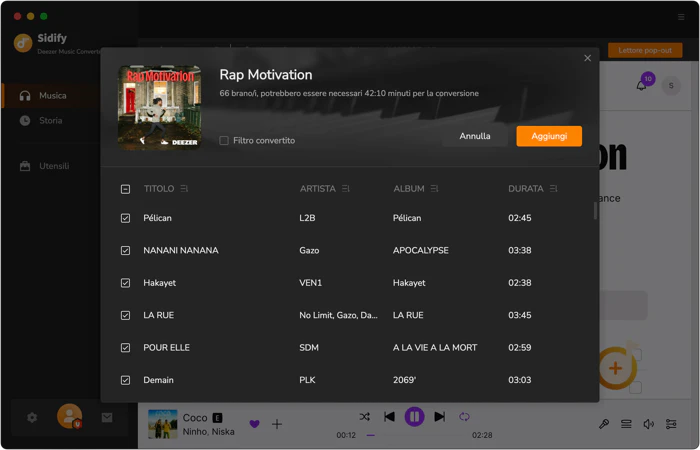Click artist name Gazo
This screenshot has width=700, height=450.
(x=309, y=250)
